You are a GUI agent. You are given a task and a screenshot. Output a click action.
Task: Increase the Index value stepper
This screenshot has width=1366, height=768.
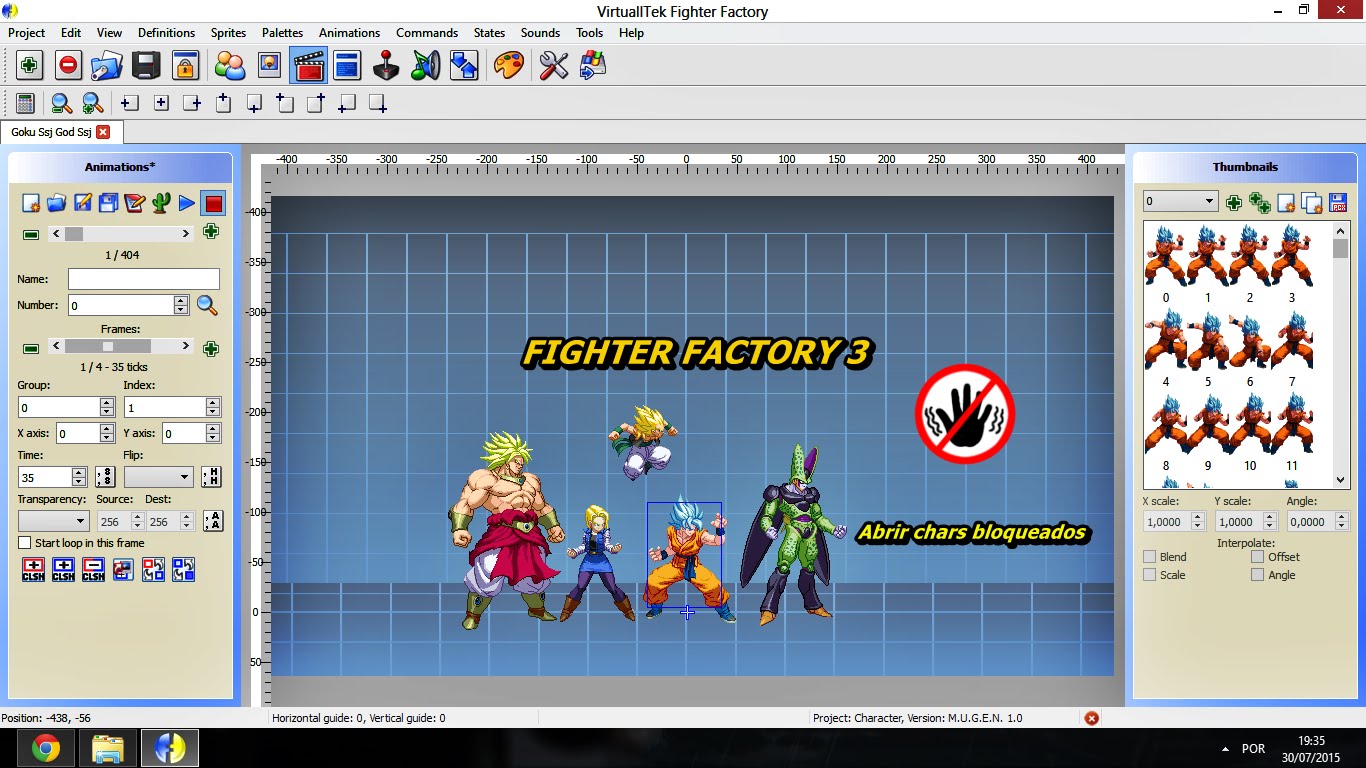[213, 403]
